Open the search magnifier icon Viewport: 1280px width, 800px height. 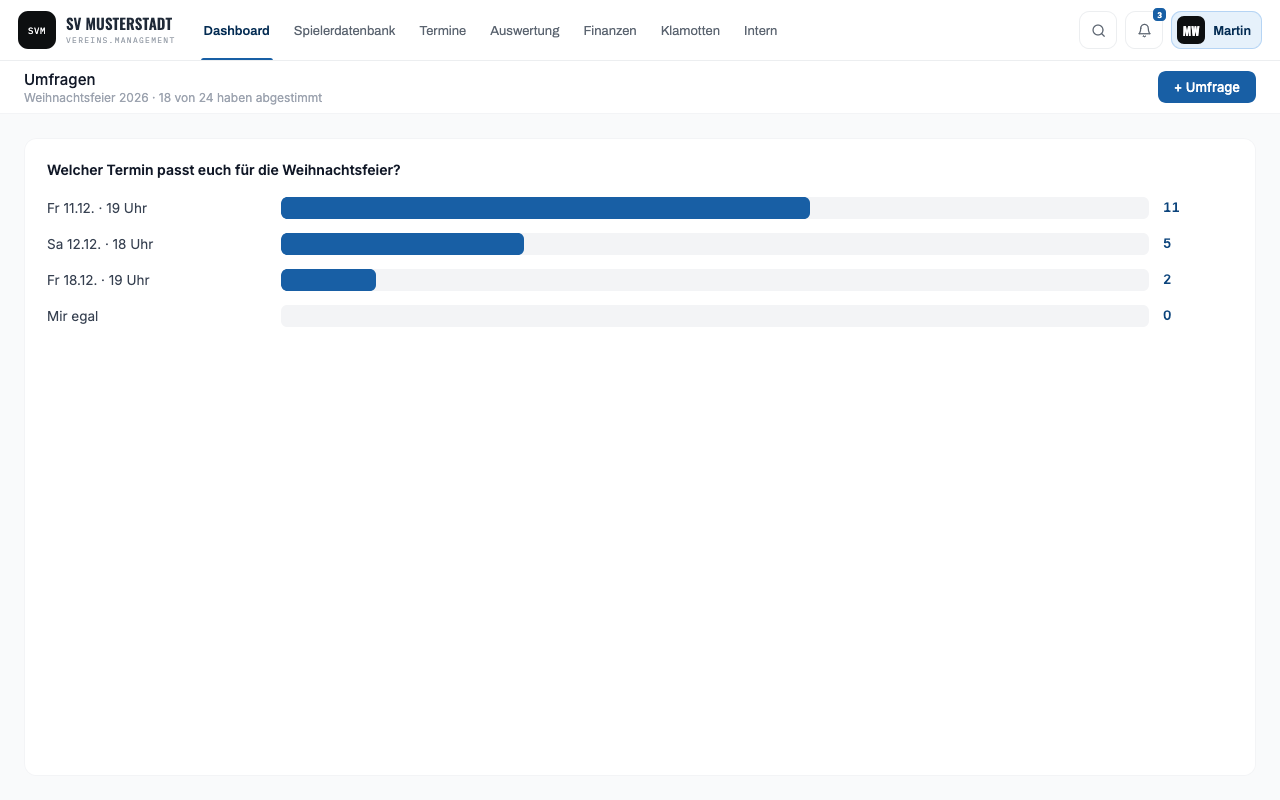[1098, 30]
